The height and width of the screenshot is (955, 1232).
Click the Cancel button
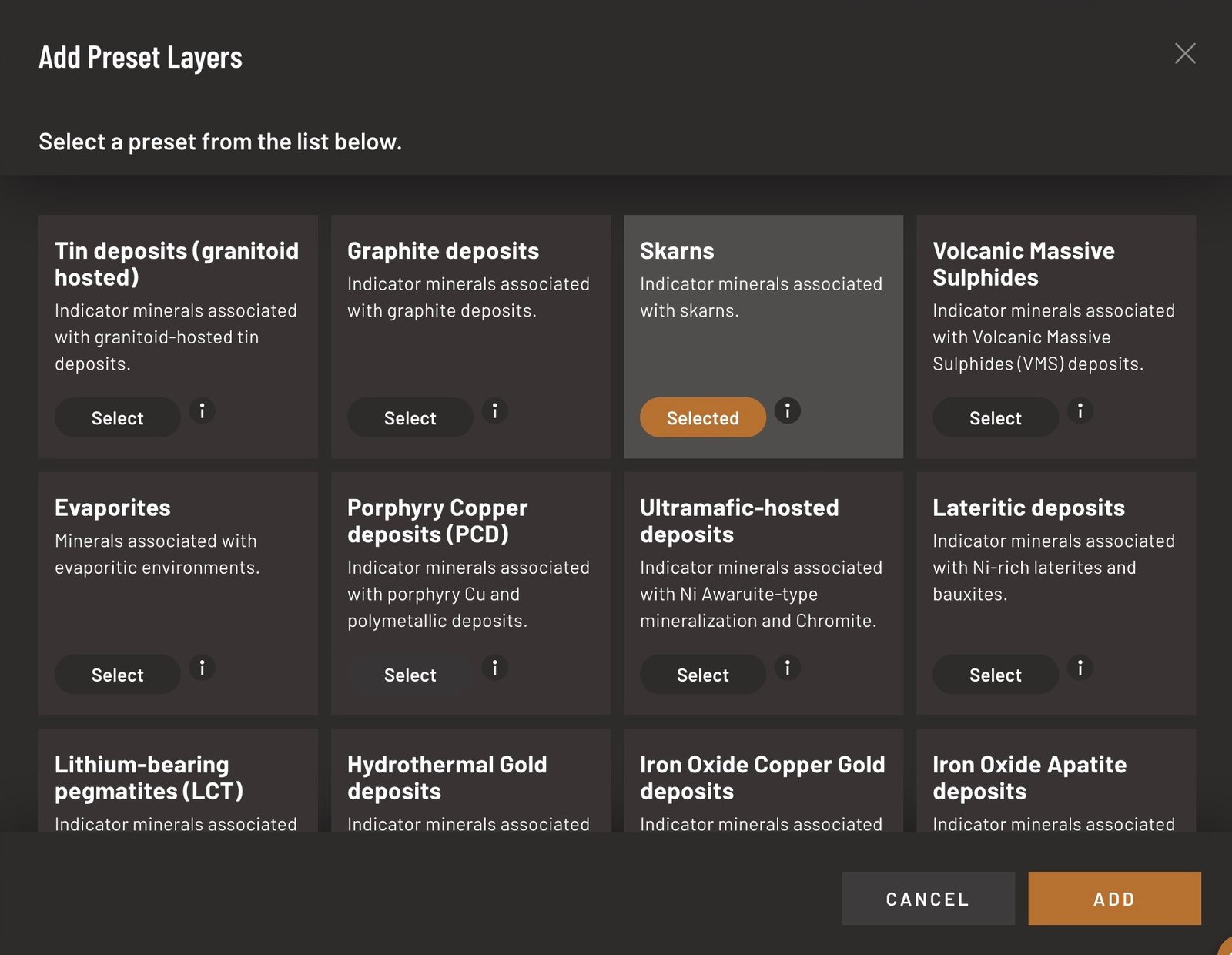pos(928,898)
